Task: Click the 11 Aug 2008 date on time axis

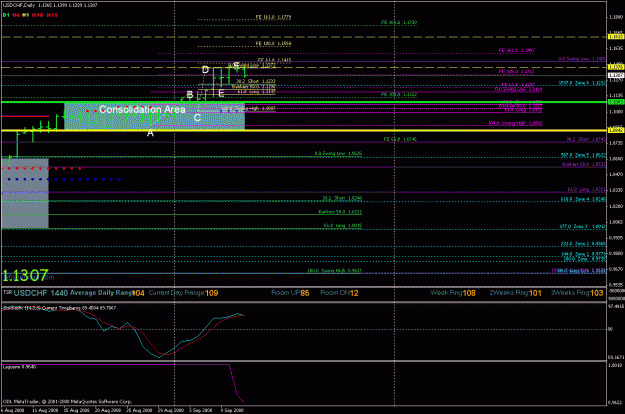Action: point(45,410)
